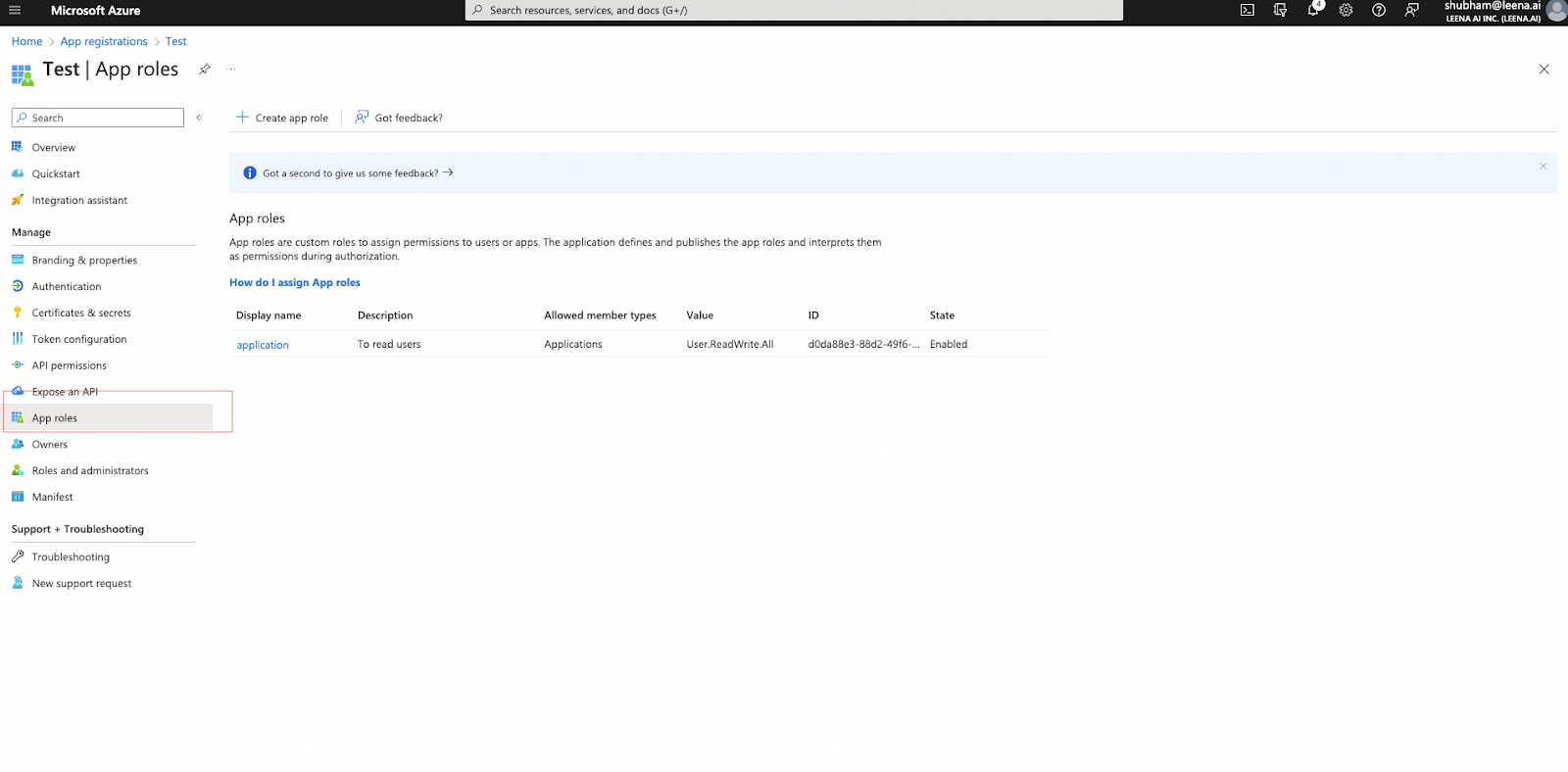This screenshot has height=772, width=1568.
Task: Click Display name column header
Action: [x=269, y=315]
